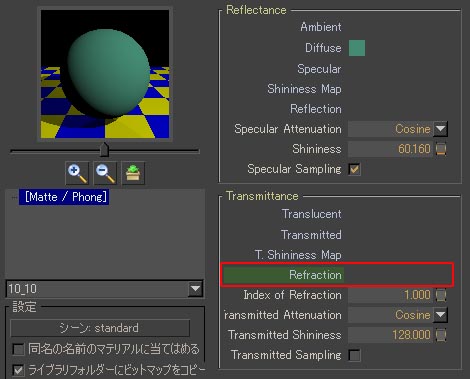Click the zoom in magnifier icon
Screen dimensions: 470x379
click(77, 173)
